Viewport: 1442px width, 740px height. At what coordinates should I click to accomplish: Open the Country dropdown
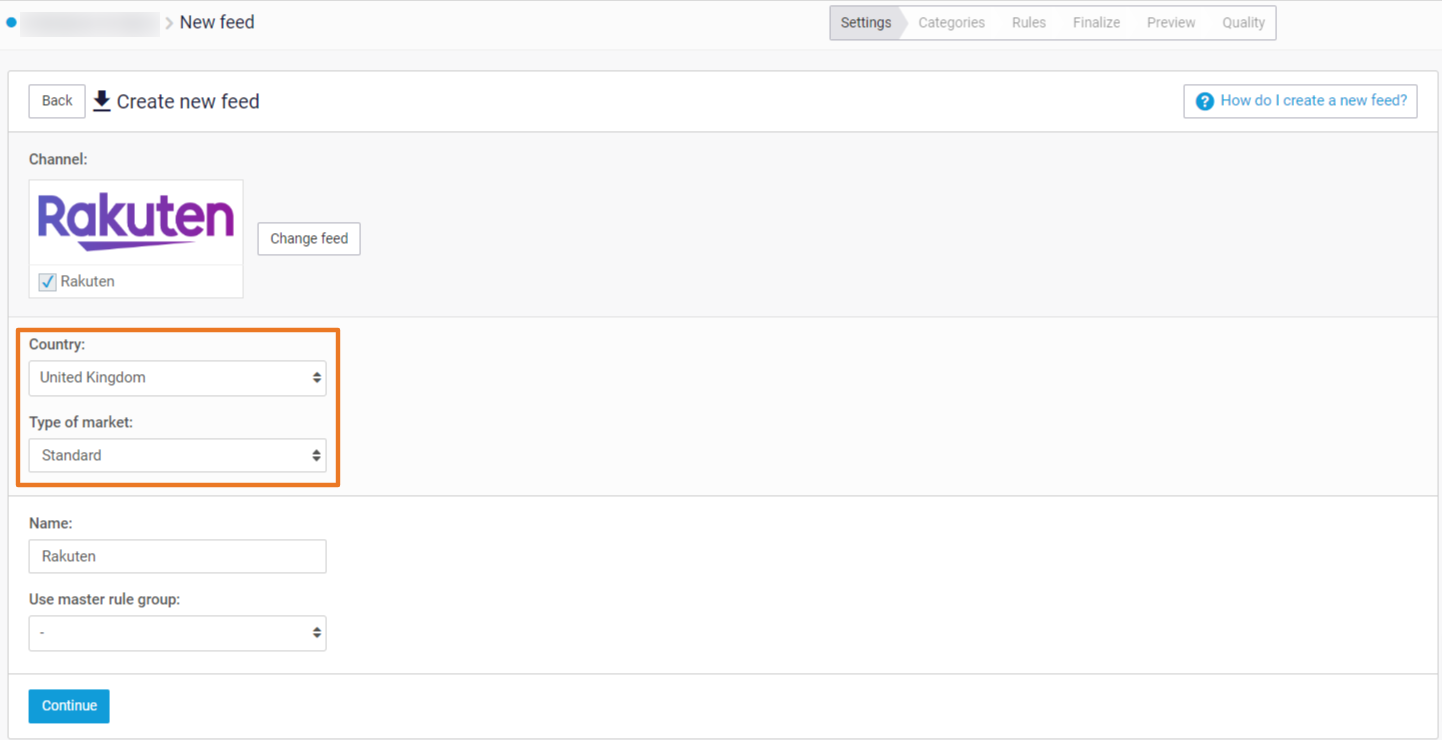(x=177, y=378)
